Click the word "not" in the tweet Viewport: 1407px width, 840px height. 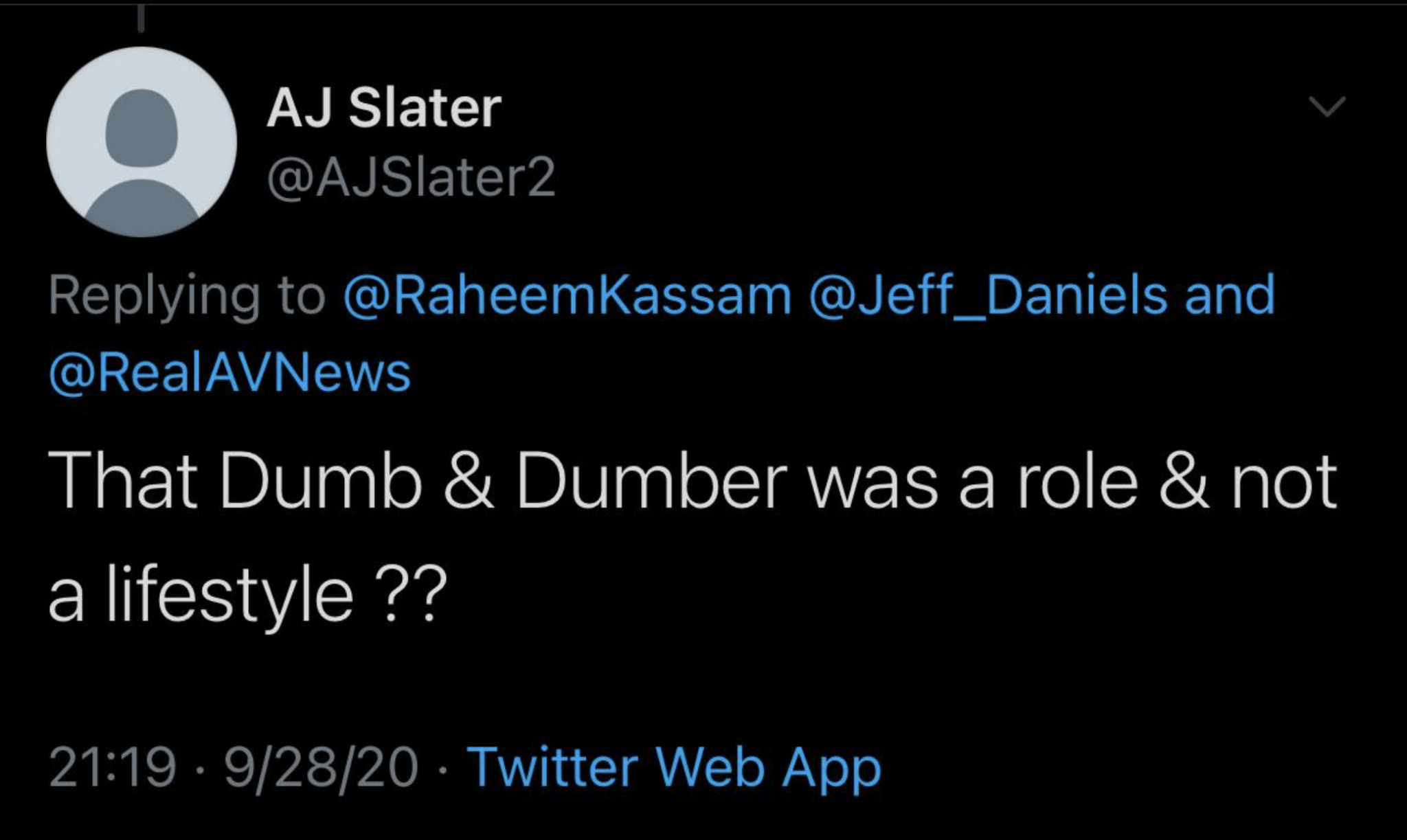1283,481
